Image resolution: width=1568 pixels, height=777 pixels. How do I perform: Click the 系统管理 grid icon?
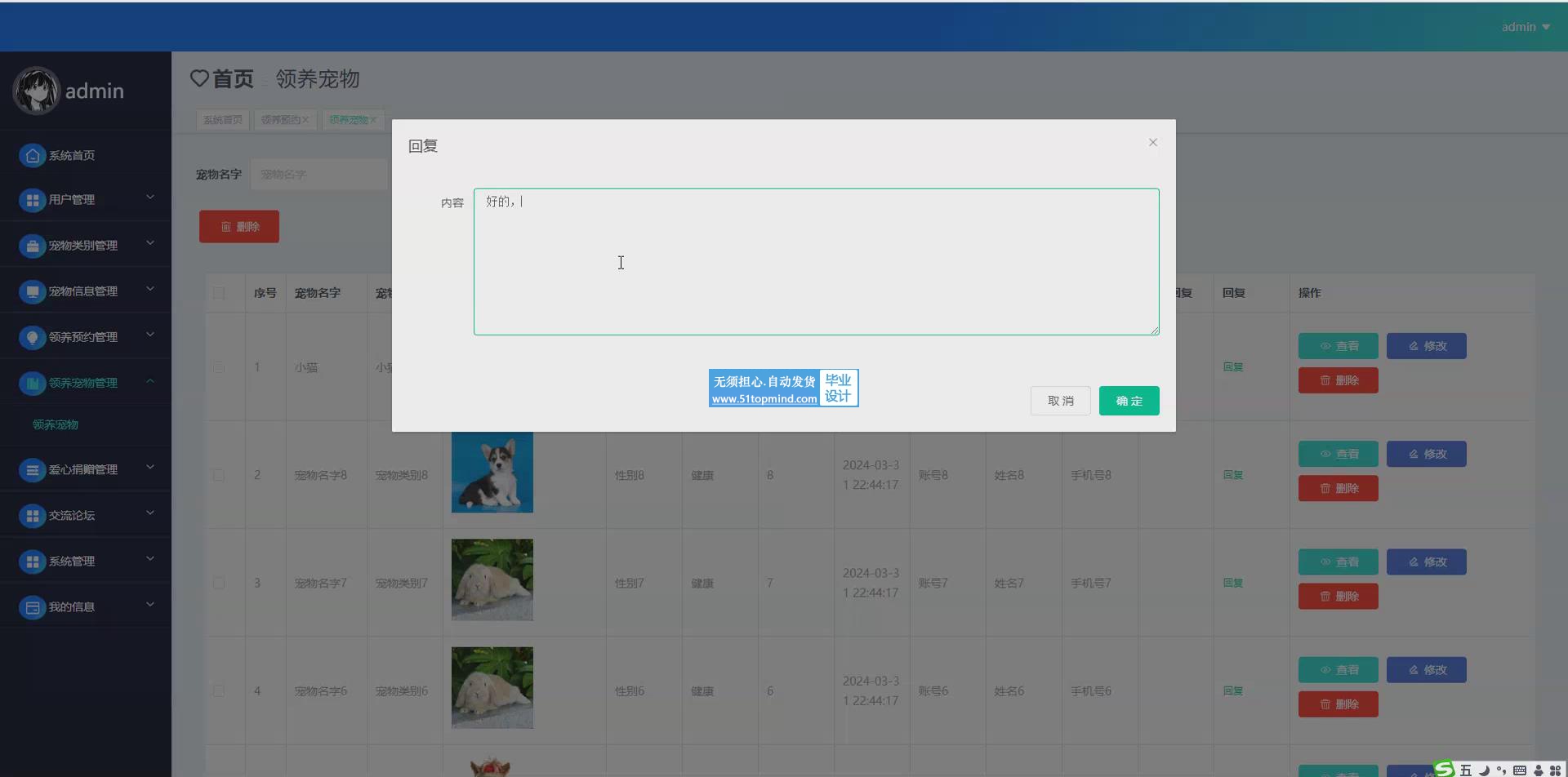[32, 561]
